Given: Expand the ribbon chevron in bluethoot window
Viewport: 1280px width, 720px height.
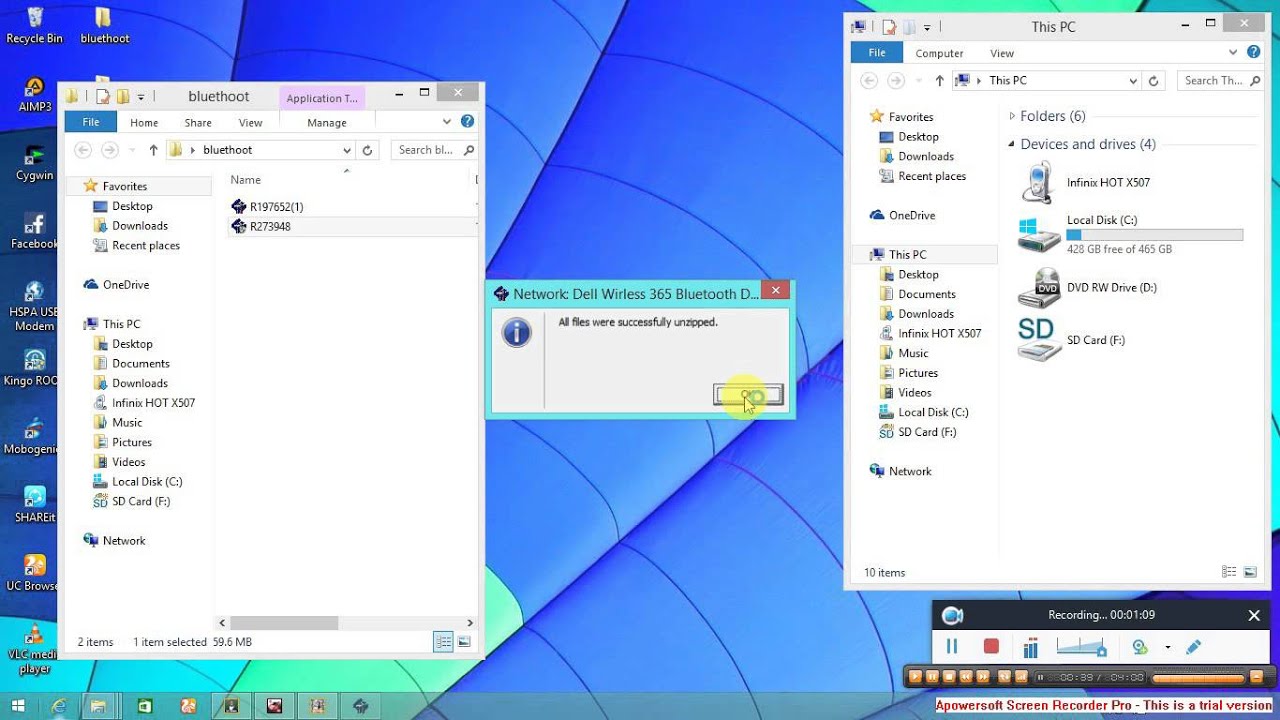Looking at the screenshot, I should click(x=447, y=122).
